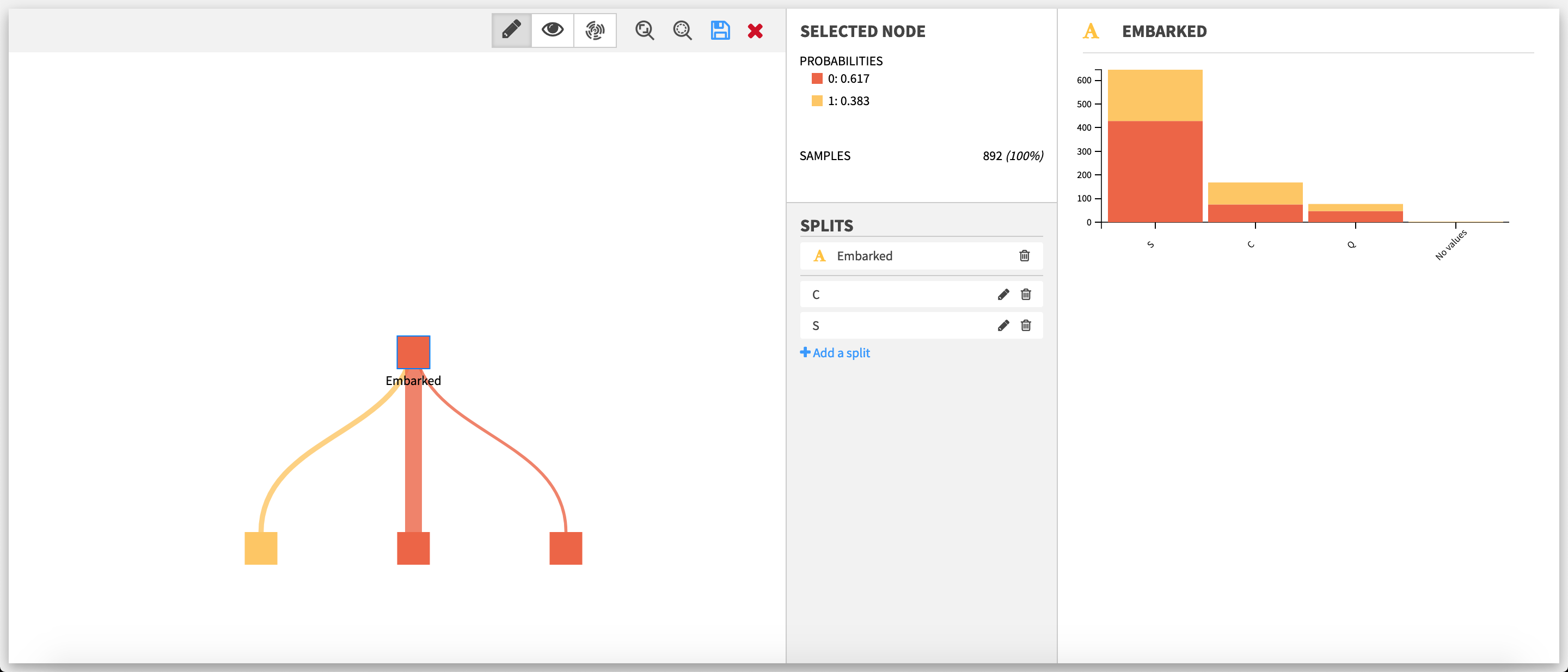Click the edit pencil icon for C split
This screenshot has width=1568, height=672.
(x=1003, y=294)
